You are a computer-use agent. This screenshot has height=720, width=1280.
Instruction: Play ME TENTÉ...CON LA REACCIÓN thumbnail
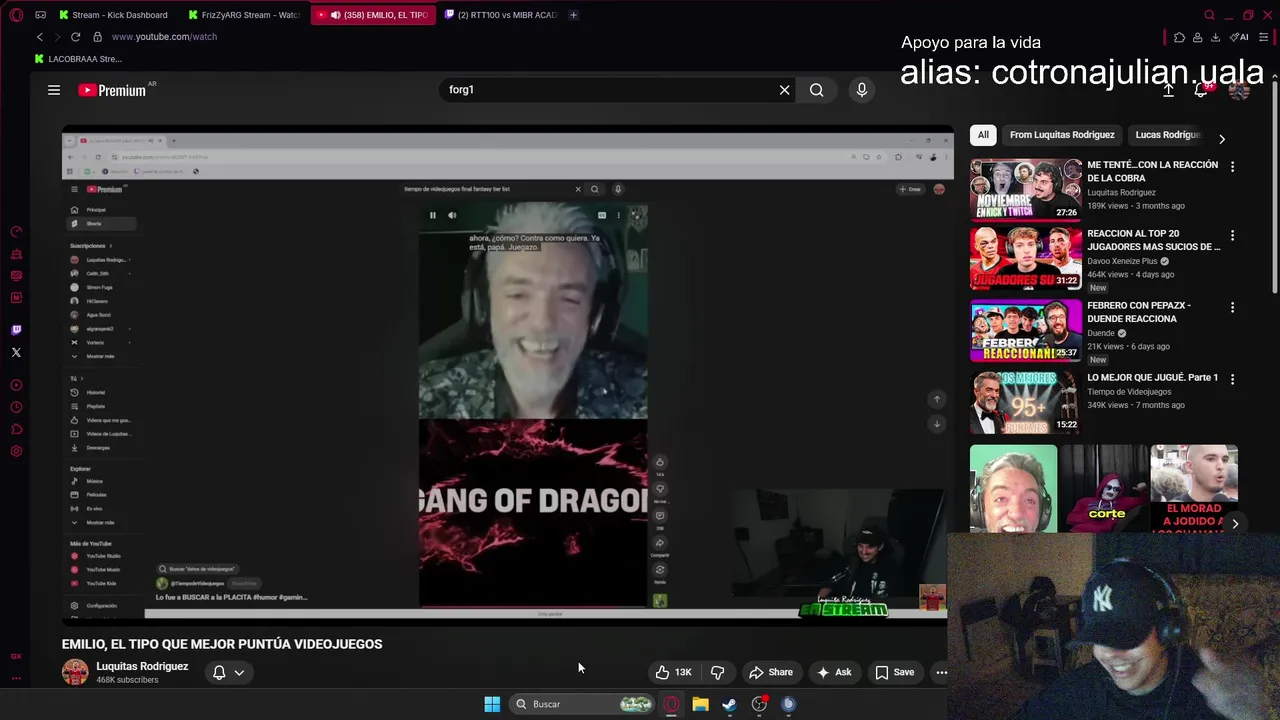pyautogui.click(x=1025, y=189)
